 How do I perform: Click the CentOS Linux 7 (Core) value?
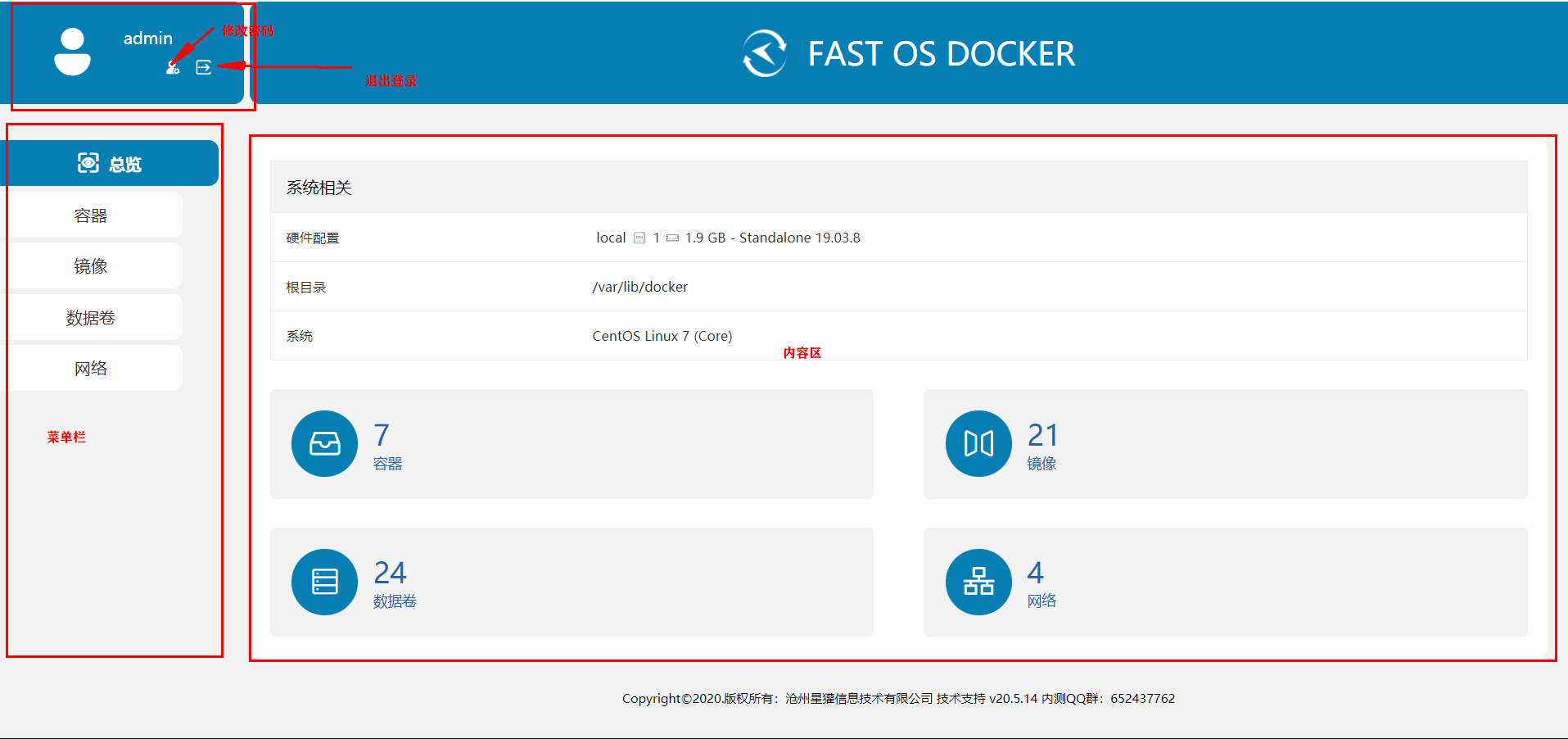(x=662, y=336)
